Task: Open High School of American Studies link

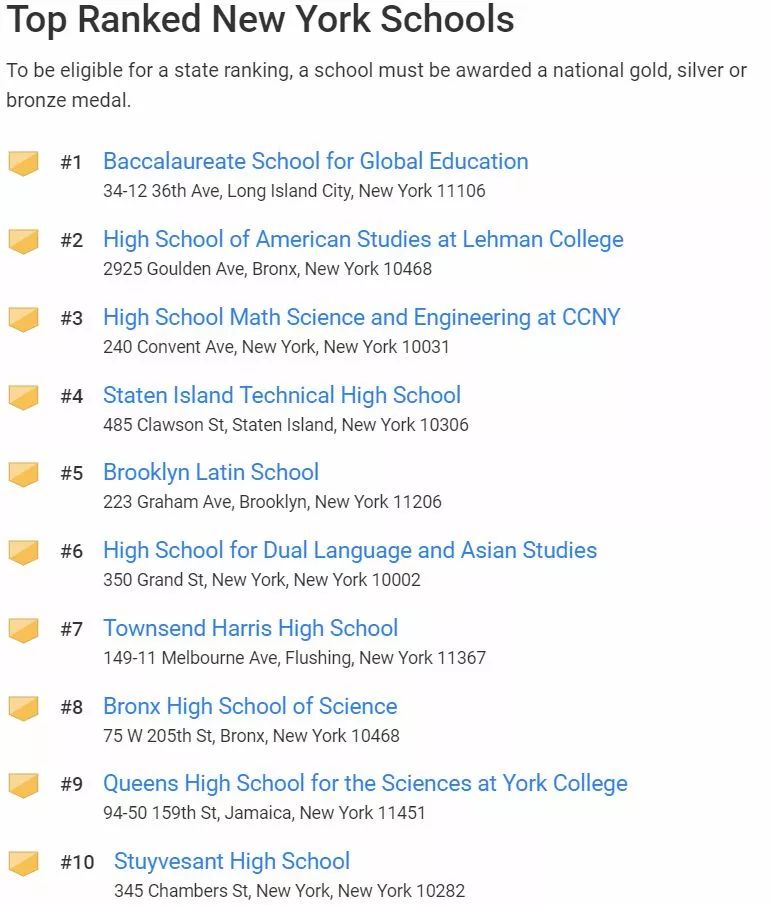Action: pos(363,240)
